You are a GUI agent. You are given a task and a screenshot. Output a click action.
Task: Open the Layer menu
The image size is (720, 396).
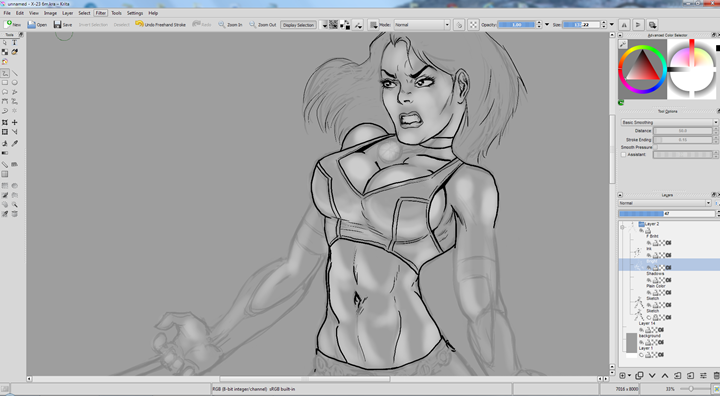click(x=68, y=13)
